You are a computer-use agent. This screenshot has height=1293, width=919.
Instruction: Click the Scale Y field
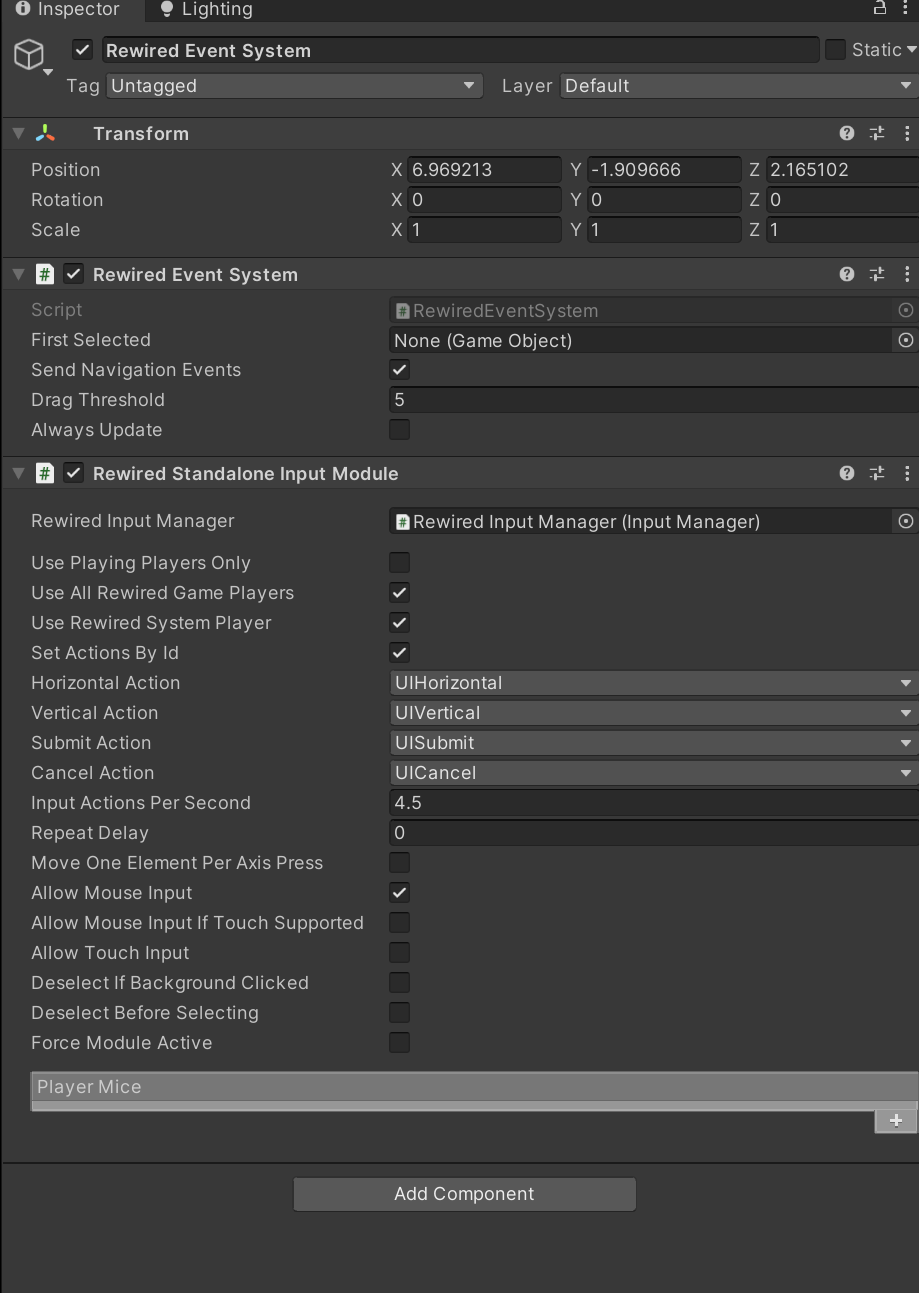click(x=664, y=230)
